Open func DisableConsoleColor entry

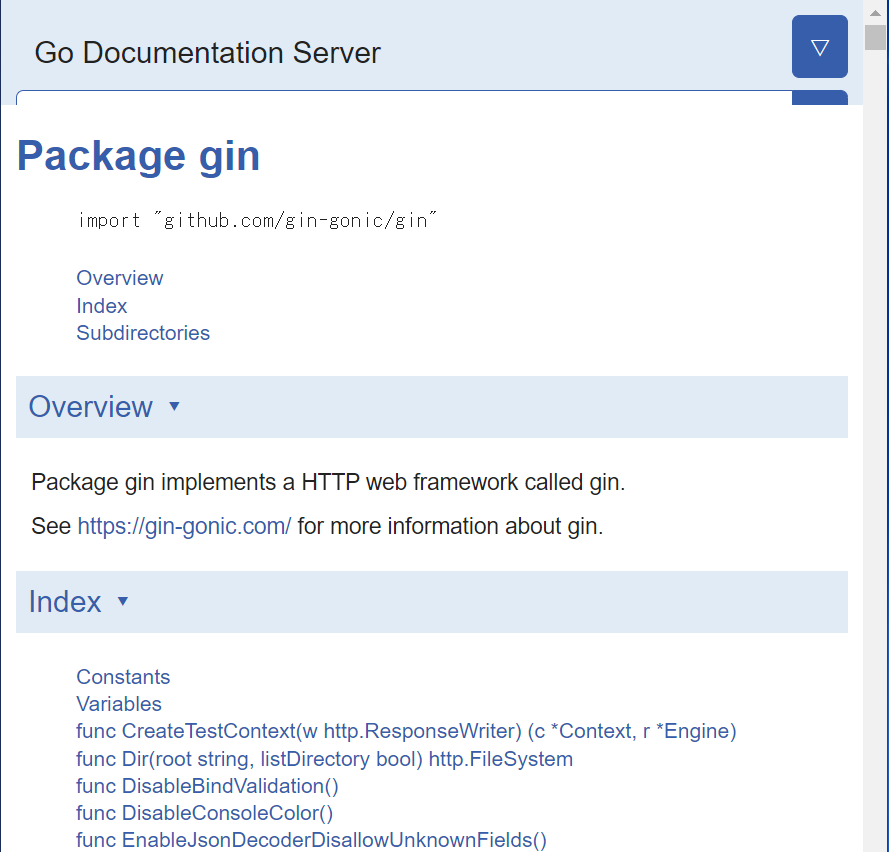tap(205, 813)
